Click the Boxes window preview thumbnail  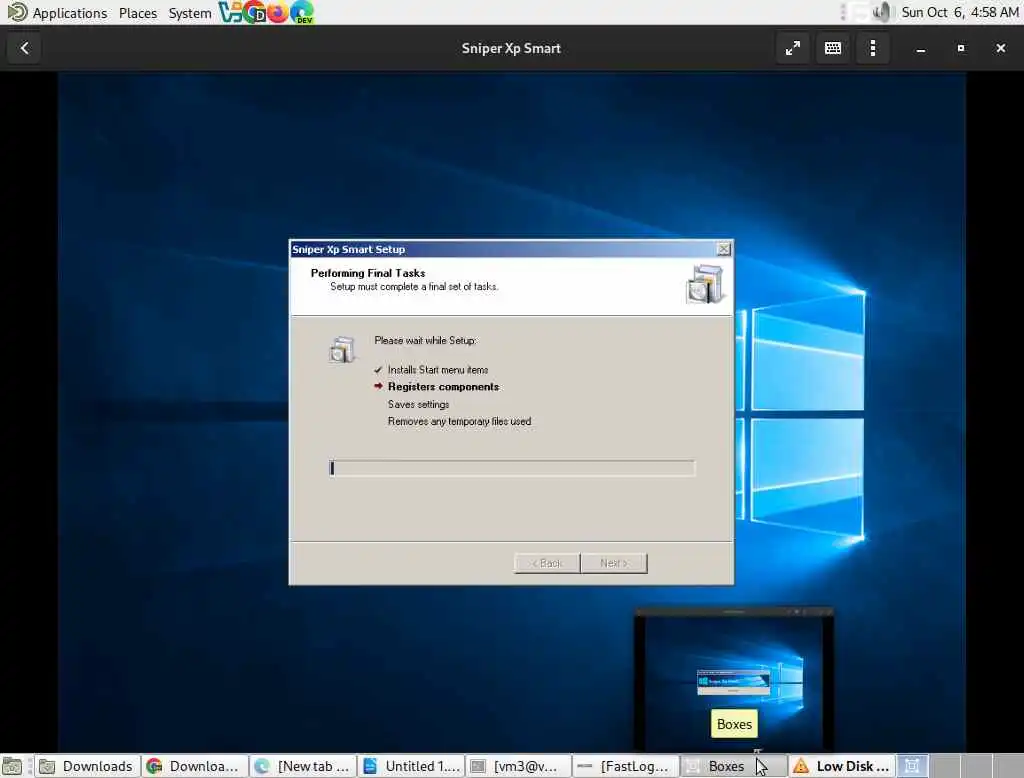tap(734, 679)
